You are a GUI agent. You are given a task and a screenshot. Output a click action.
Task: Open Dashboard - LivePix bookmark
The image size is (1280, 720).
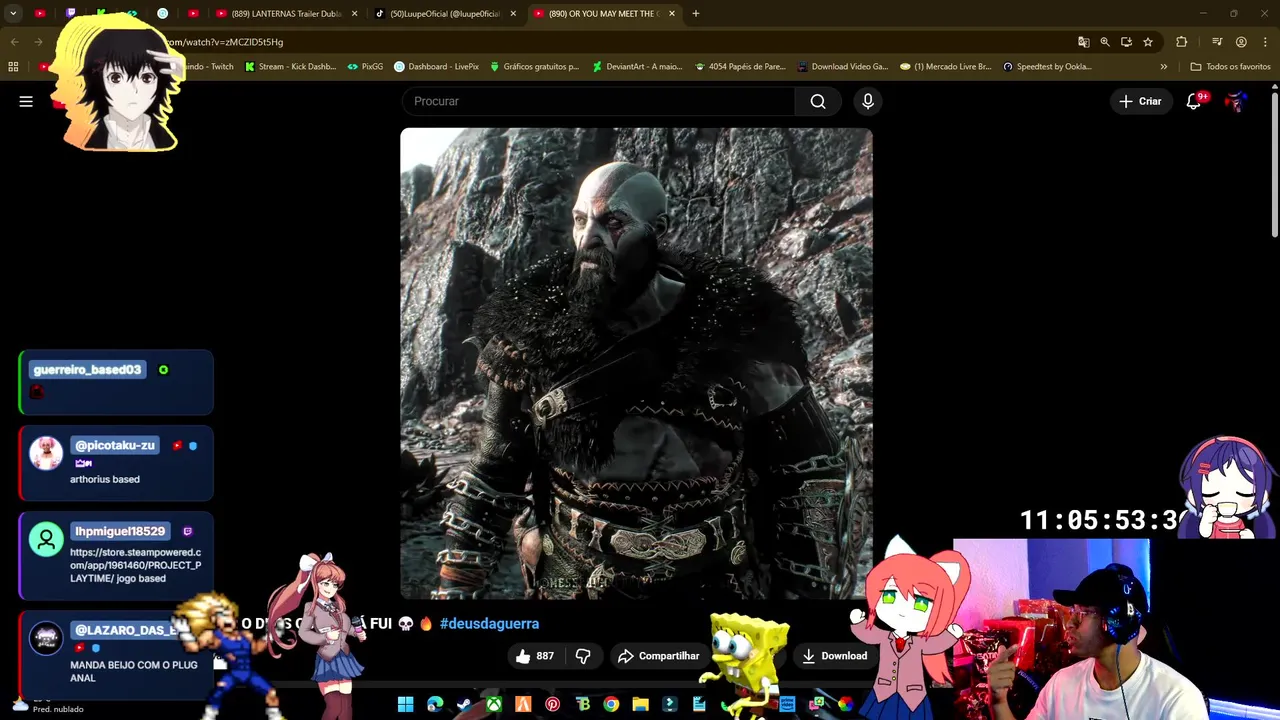pyautogui.click(x=436, y=67)
